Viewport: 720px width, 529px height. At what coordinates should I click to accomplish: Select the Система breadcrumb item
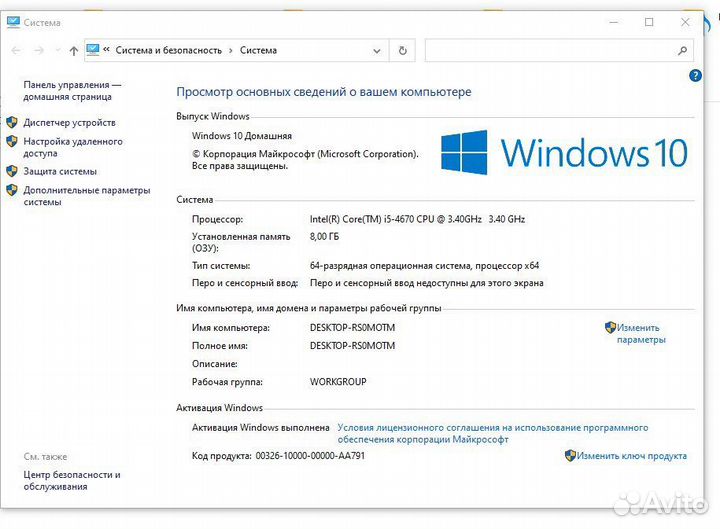click(259, 51)
